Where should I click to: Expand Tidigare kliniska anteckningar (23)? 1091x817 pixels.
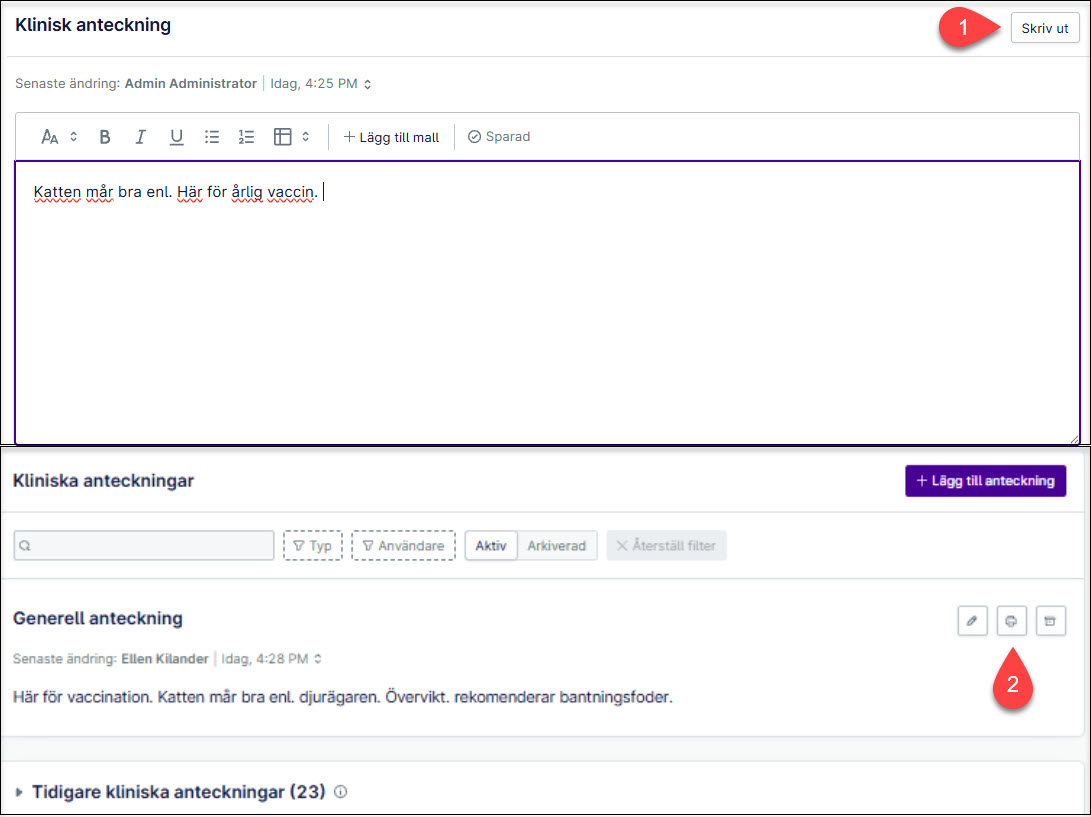19,792
